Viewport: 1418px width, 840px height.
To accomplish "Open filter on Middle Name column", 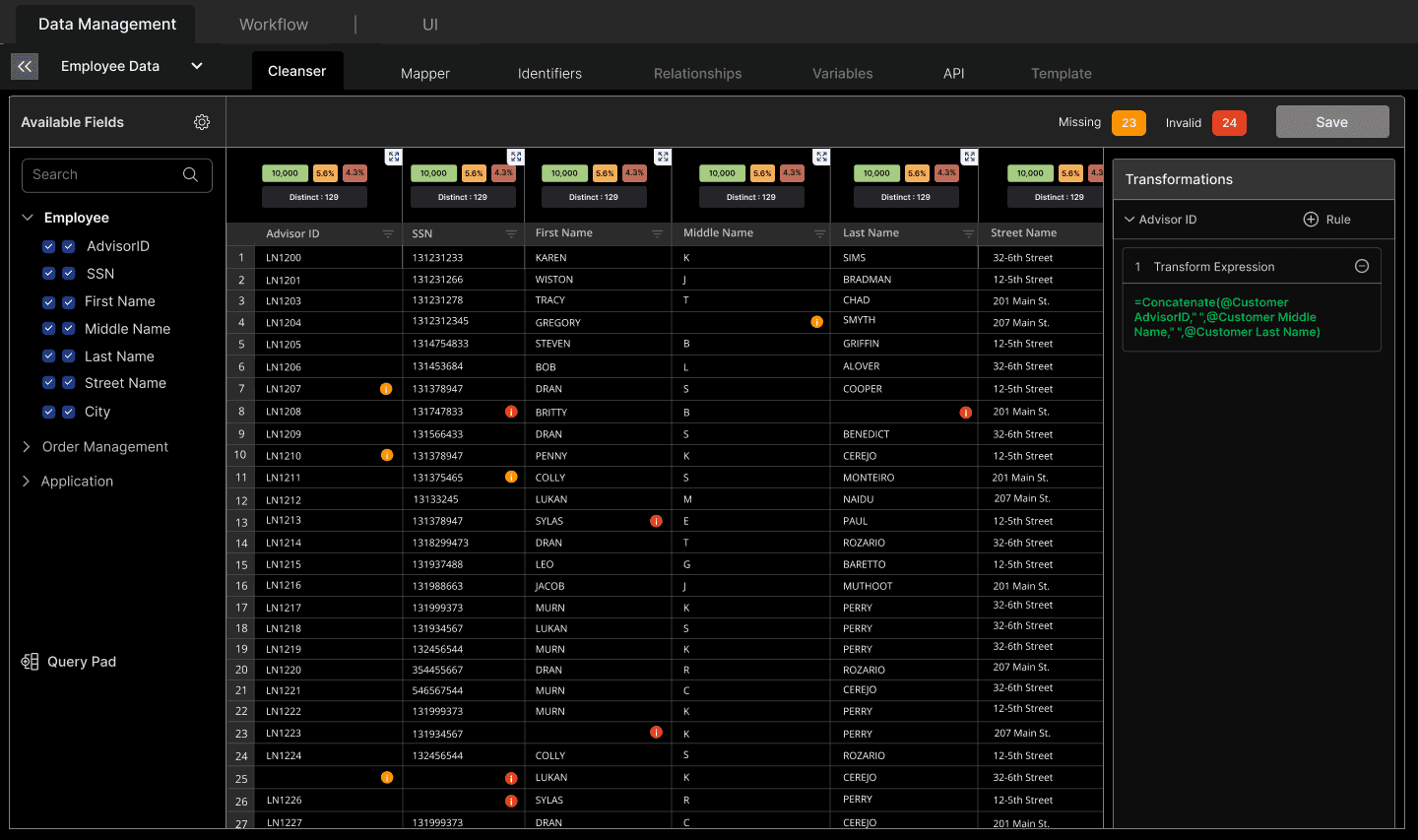I will tap(819, 233).
